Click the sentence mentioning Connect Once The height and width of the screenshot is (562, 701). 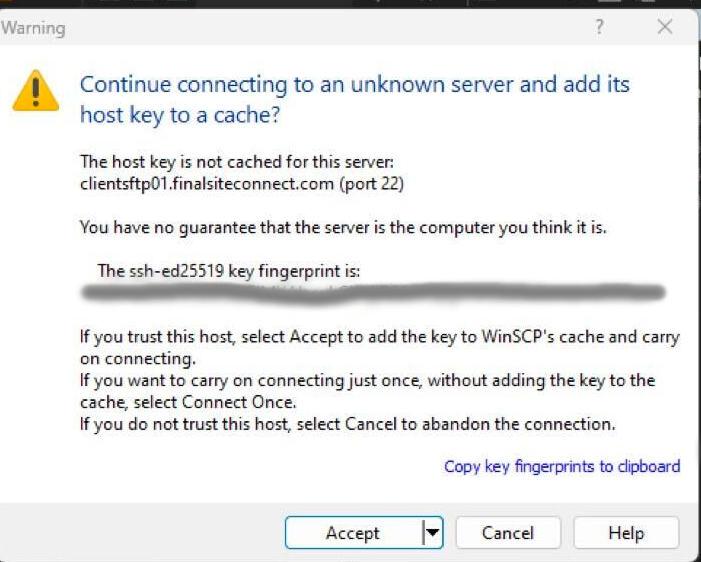tap(367, 391)
